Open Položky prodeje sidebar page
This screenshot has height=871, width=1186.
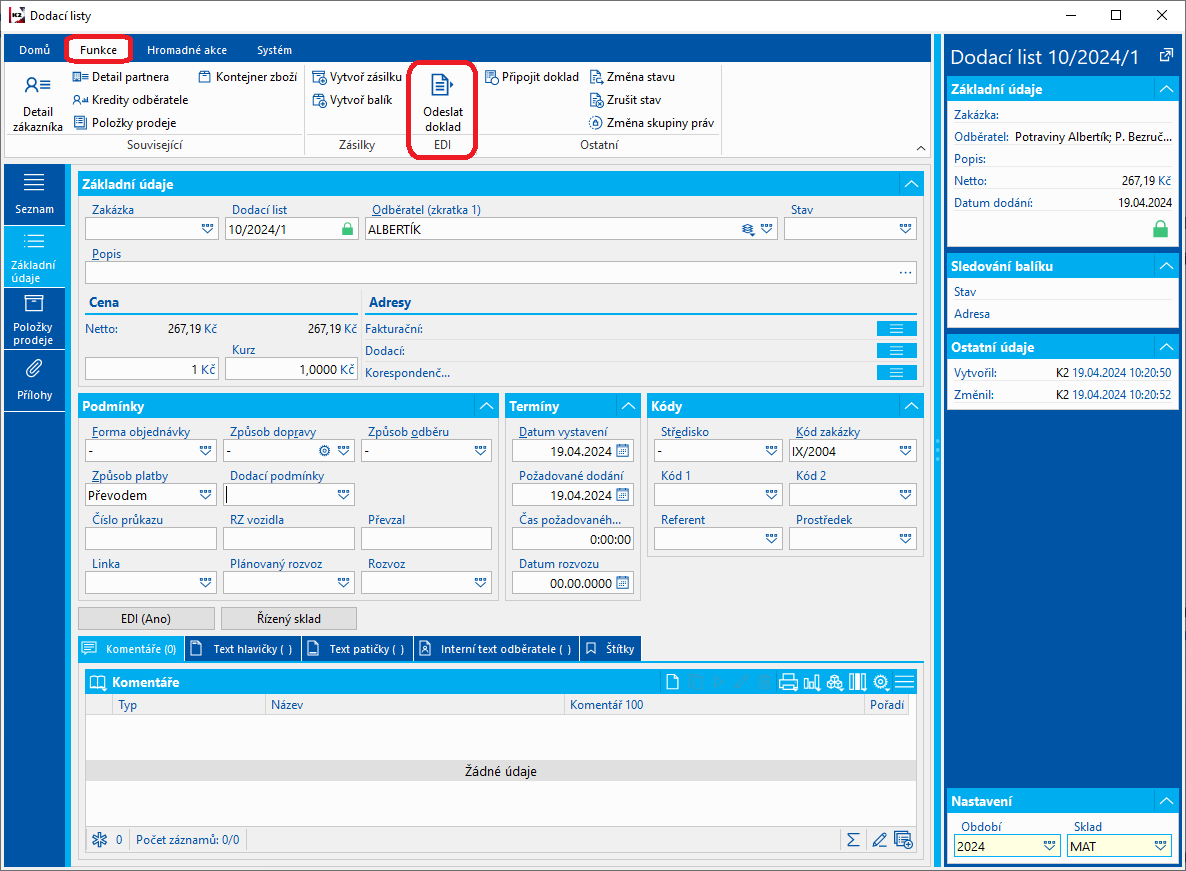(34, 319)
